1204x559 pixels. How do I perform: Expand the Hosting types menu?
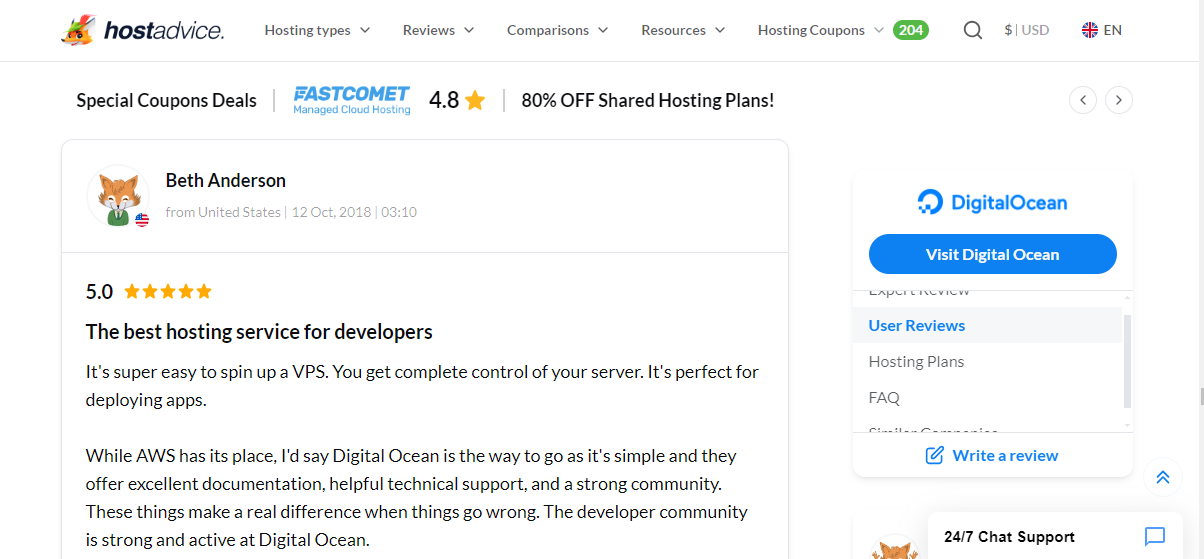[317, 30]
